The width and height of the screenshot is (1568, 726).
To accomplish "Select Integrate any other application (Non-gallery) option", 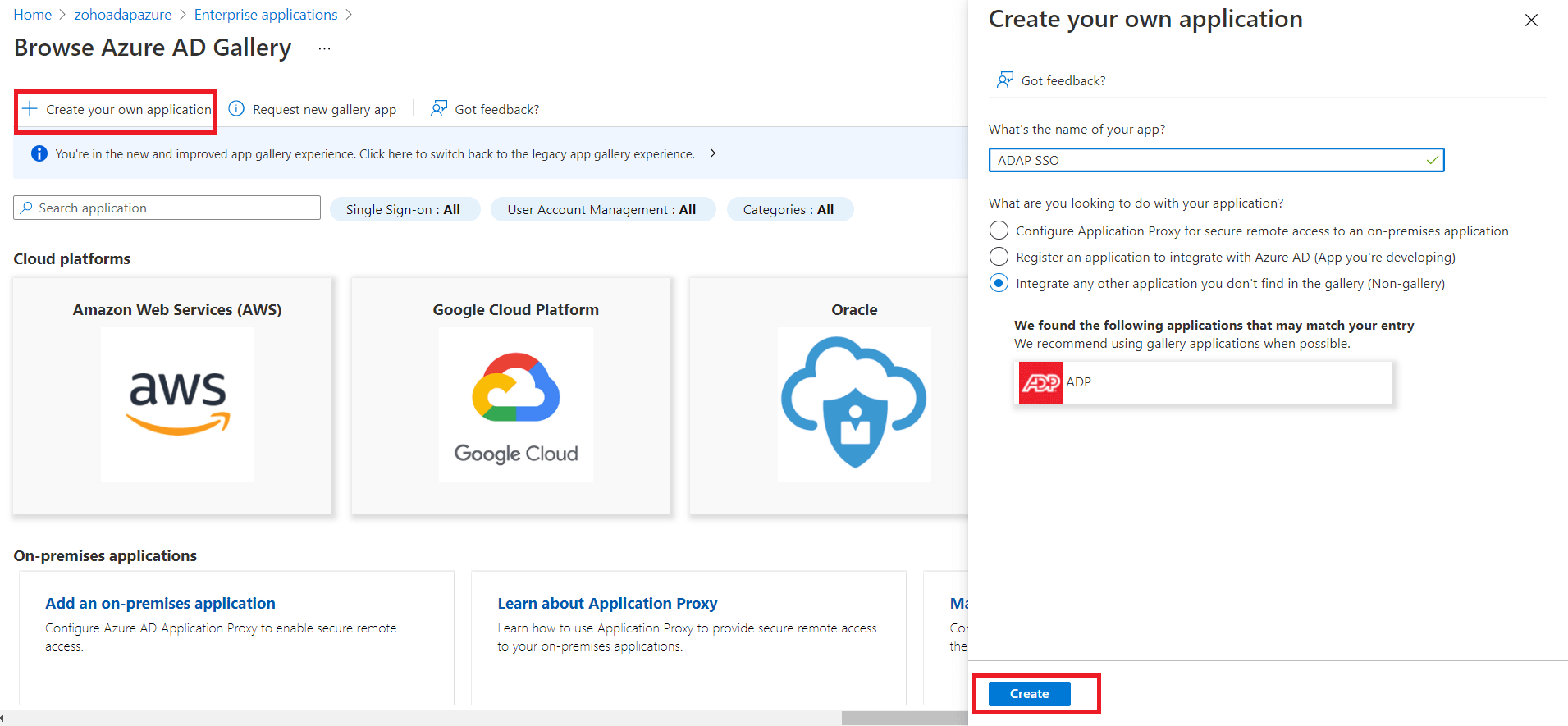I will pyautogui.click(x=999, y=283).
